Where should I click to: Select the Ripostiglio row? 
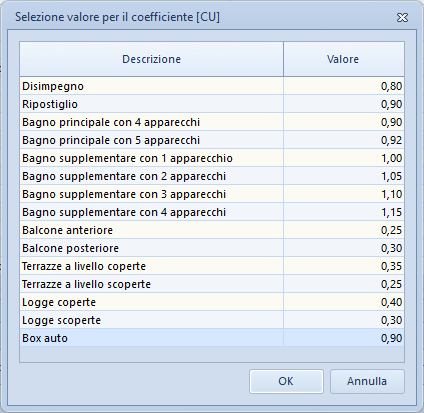click(212, 104)
